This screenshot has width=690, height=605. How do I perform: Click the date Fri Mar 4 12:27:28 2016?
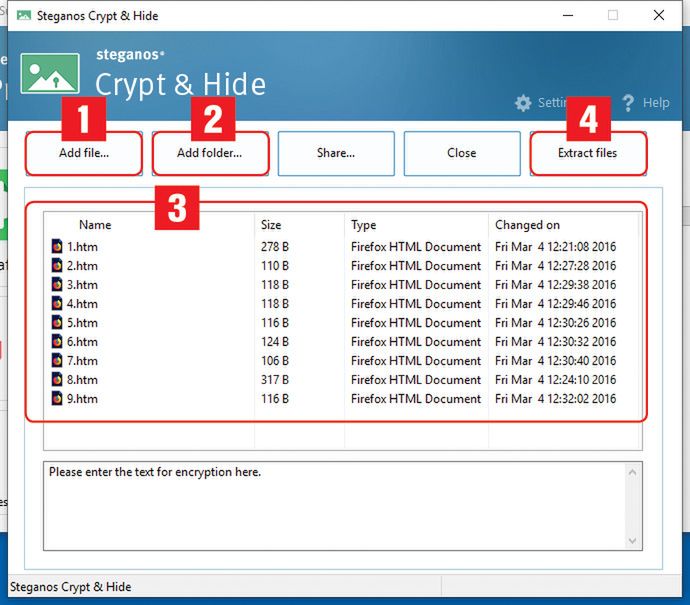coord(555,266)
